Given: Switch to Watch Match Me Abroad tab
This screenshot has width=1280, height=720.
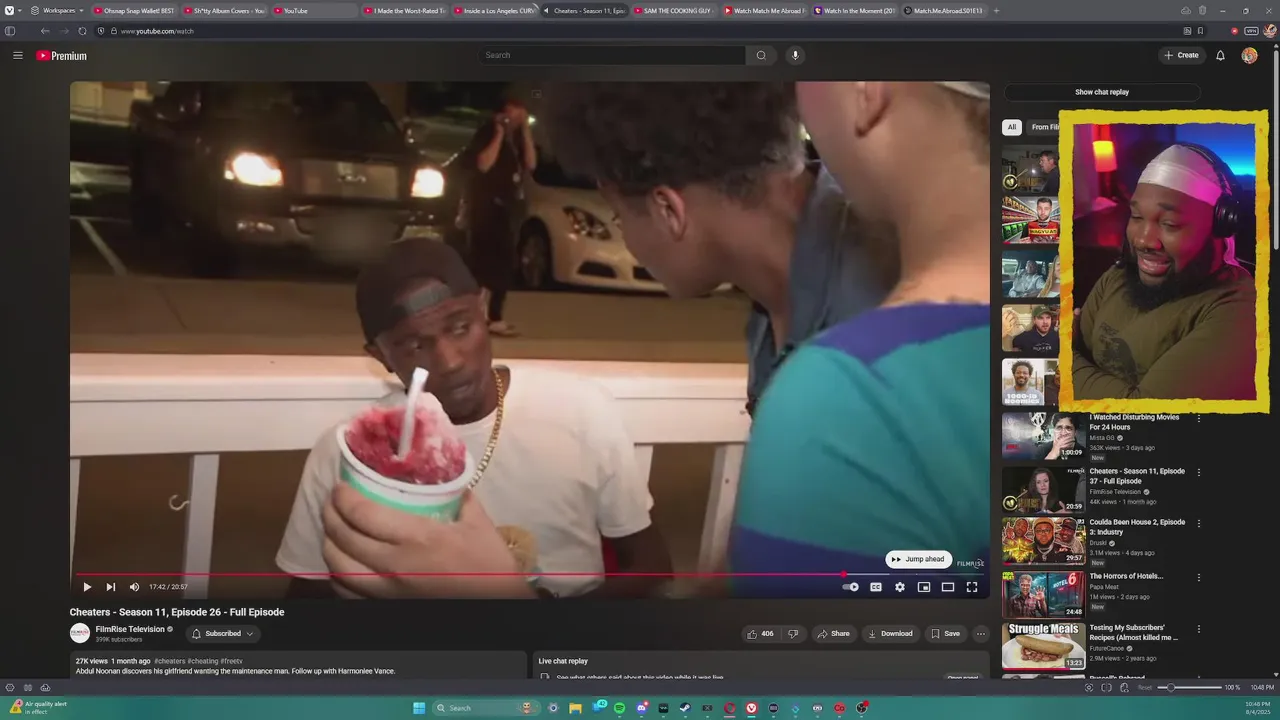Looking at the screenshot, I should [x=765, y=10].
